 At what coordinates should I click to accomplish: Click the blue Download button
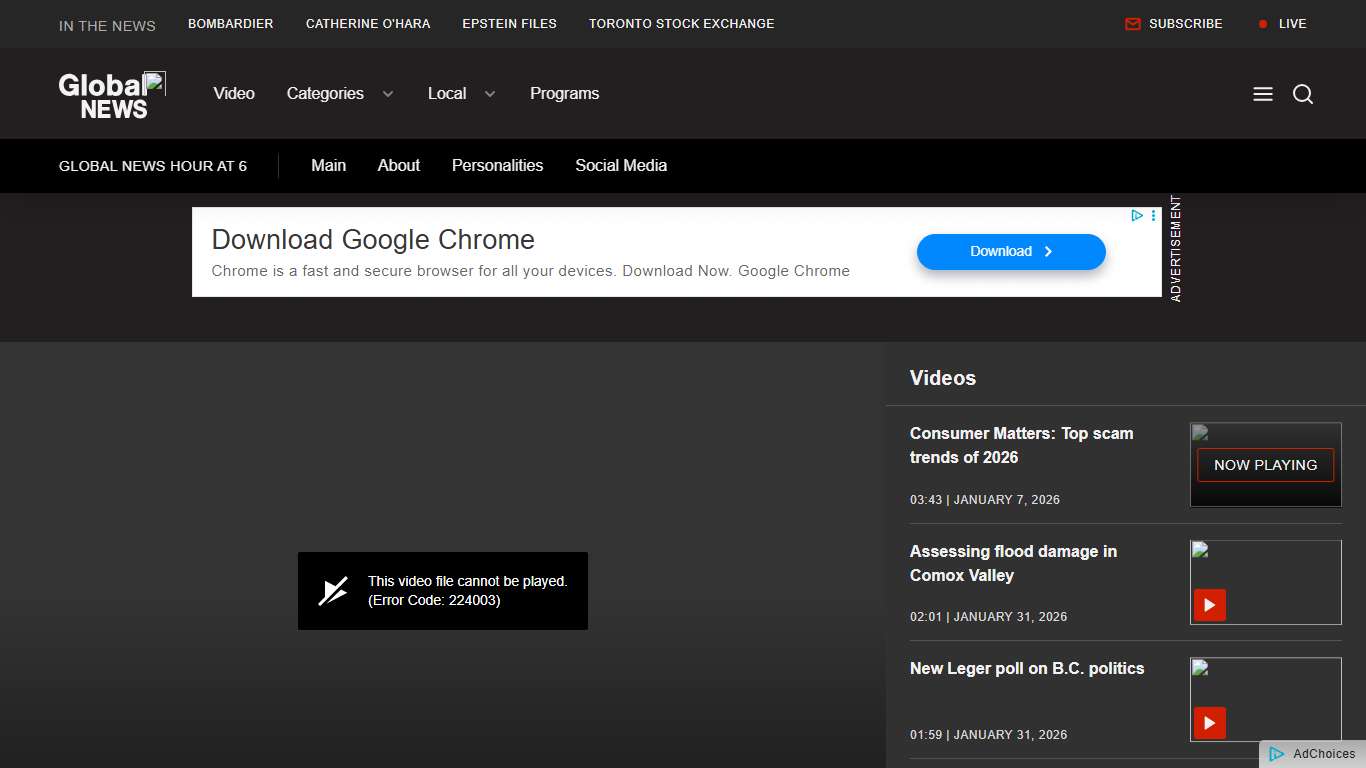pyautogui.click(x=1011, y=252)
